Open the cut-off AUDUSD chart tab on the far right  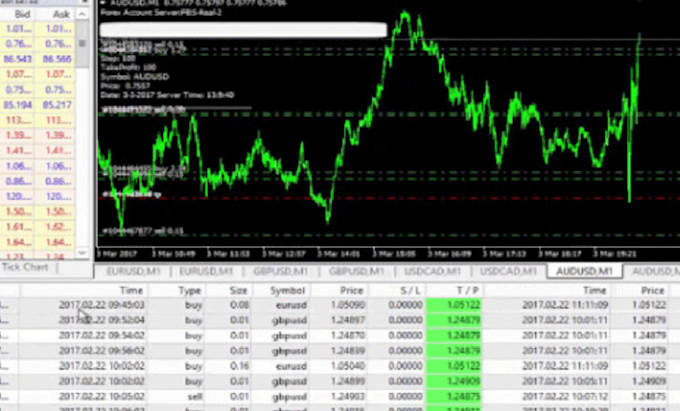pos(655,271)
